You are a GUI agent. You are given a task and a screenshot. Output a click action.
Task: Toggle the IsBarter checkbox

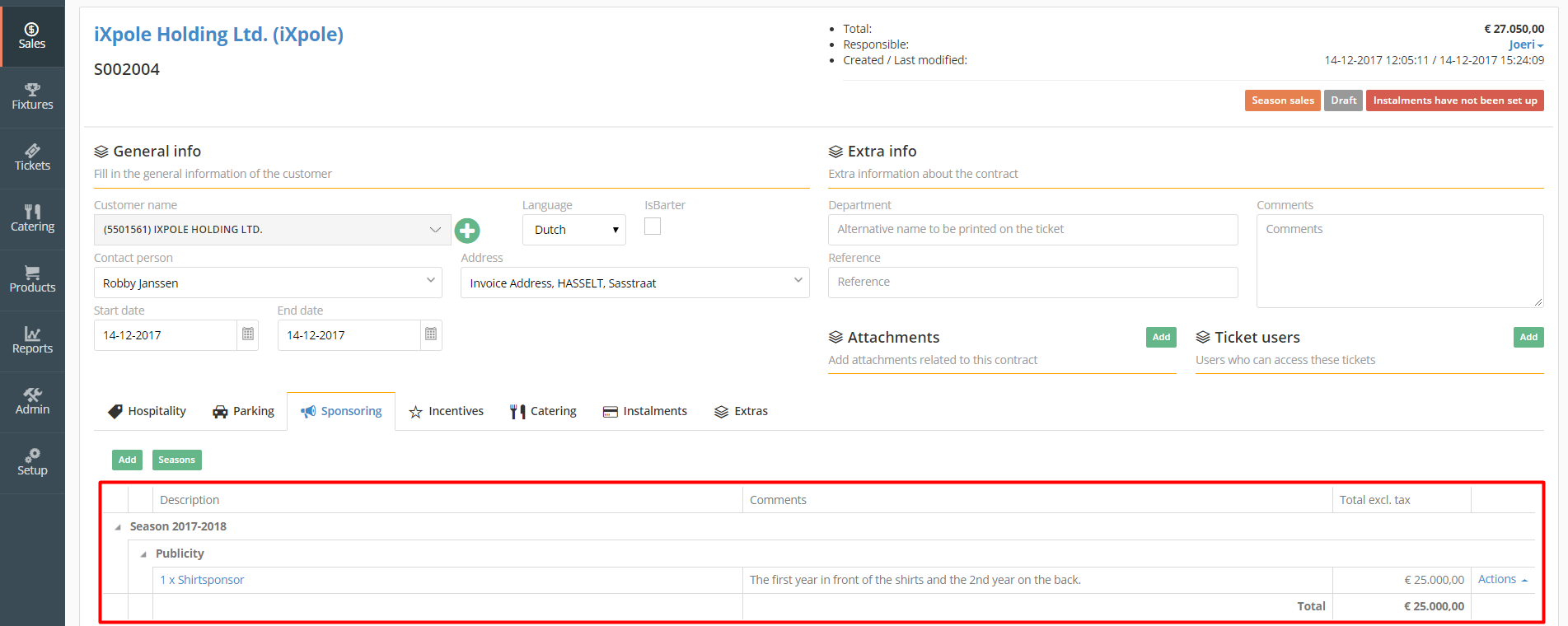[653, 227]
